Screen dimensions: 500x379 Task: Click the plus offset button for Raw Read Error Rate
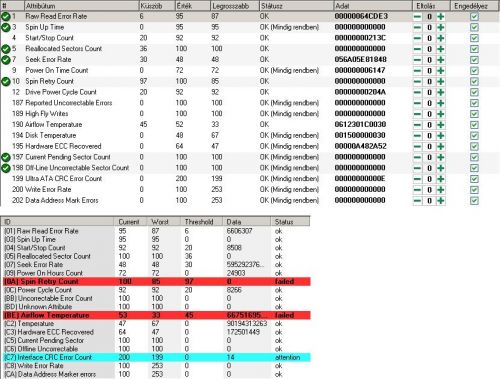click(x=441, y=16)
